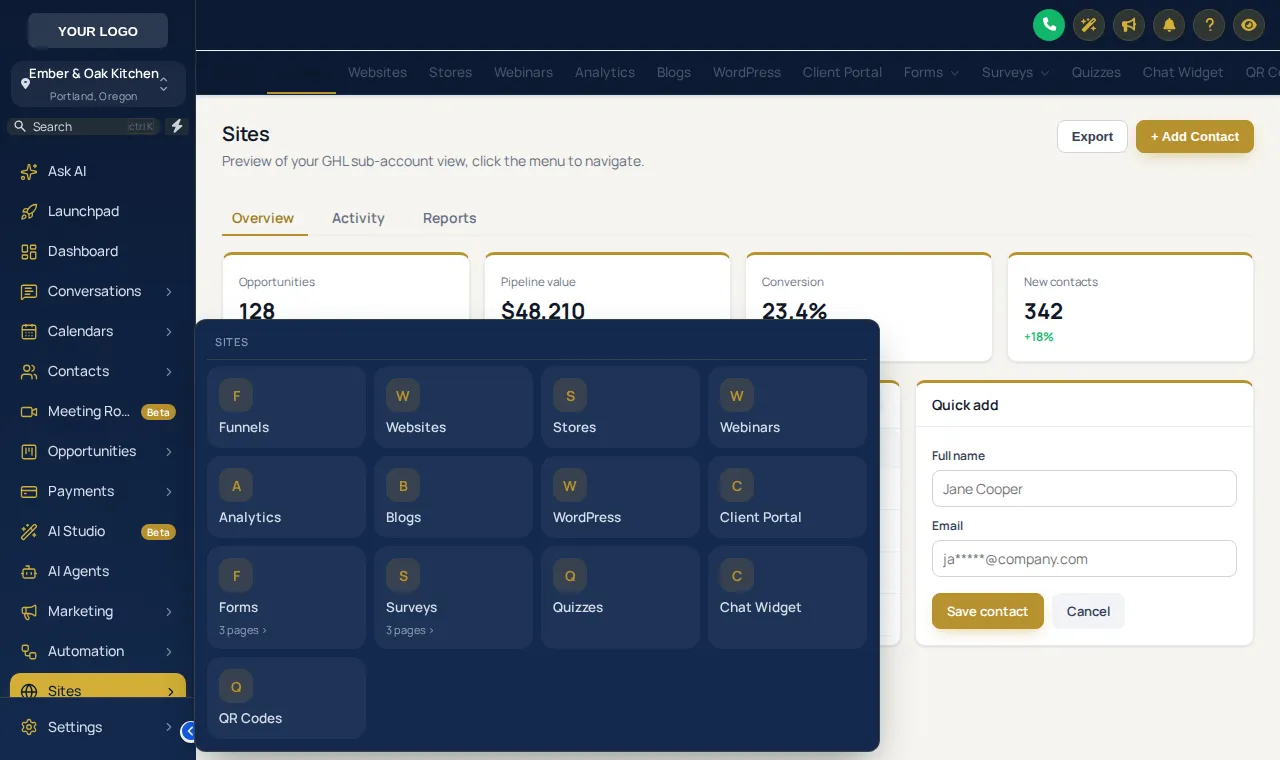Click the help question mark icon
This screenshot has width=1280, height=760.
point(1209,25)
